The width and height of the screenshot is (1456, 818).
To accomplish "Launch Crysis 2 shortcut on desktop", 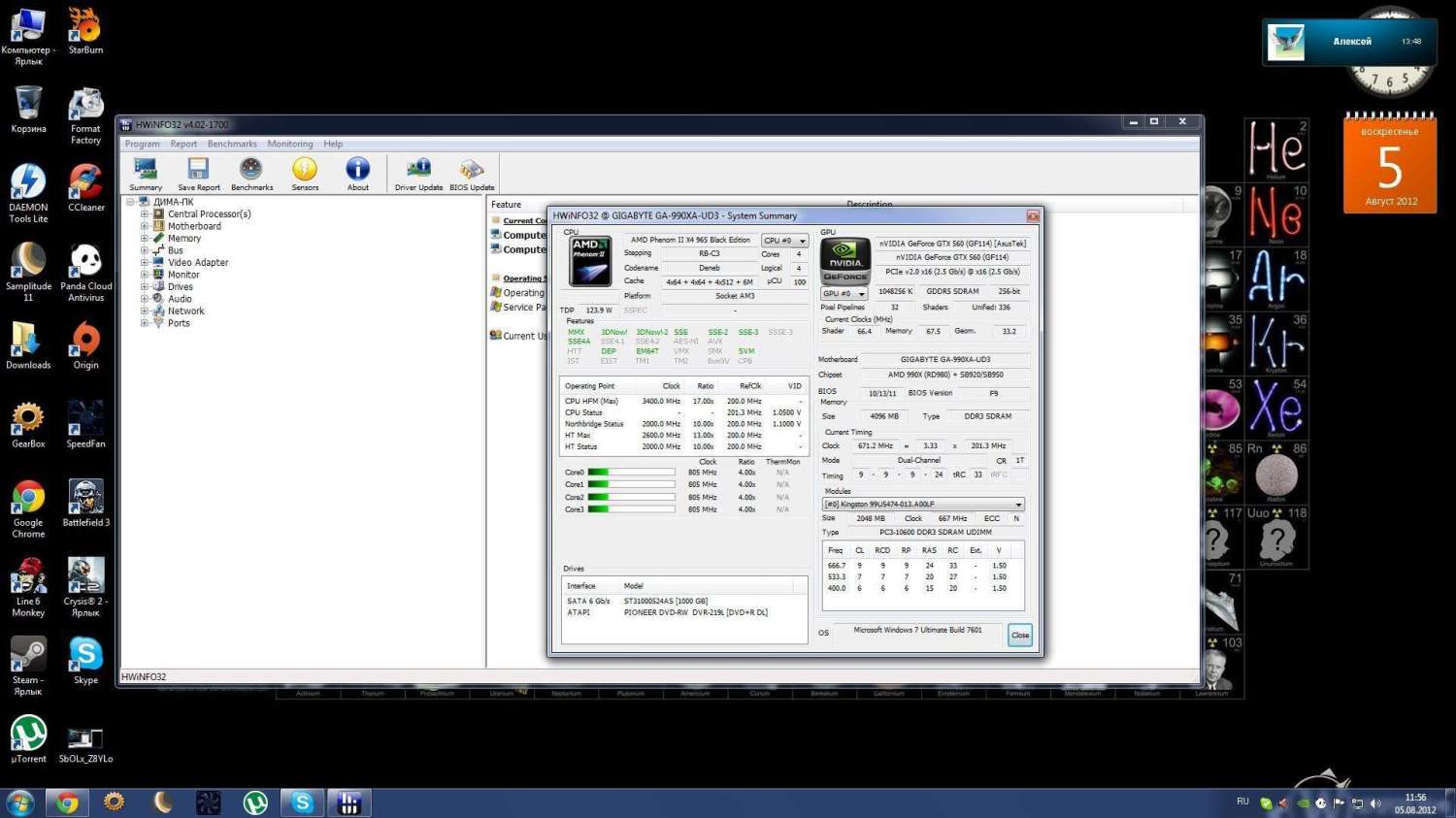I will pos(85,588).
